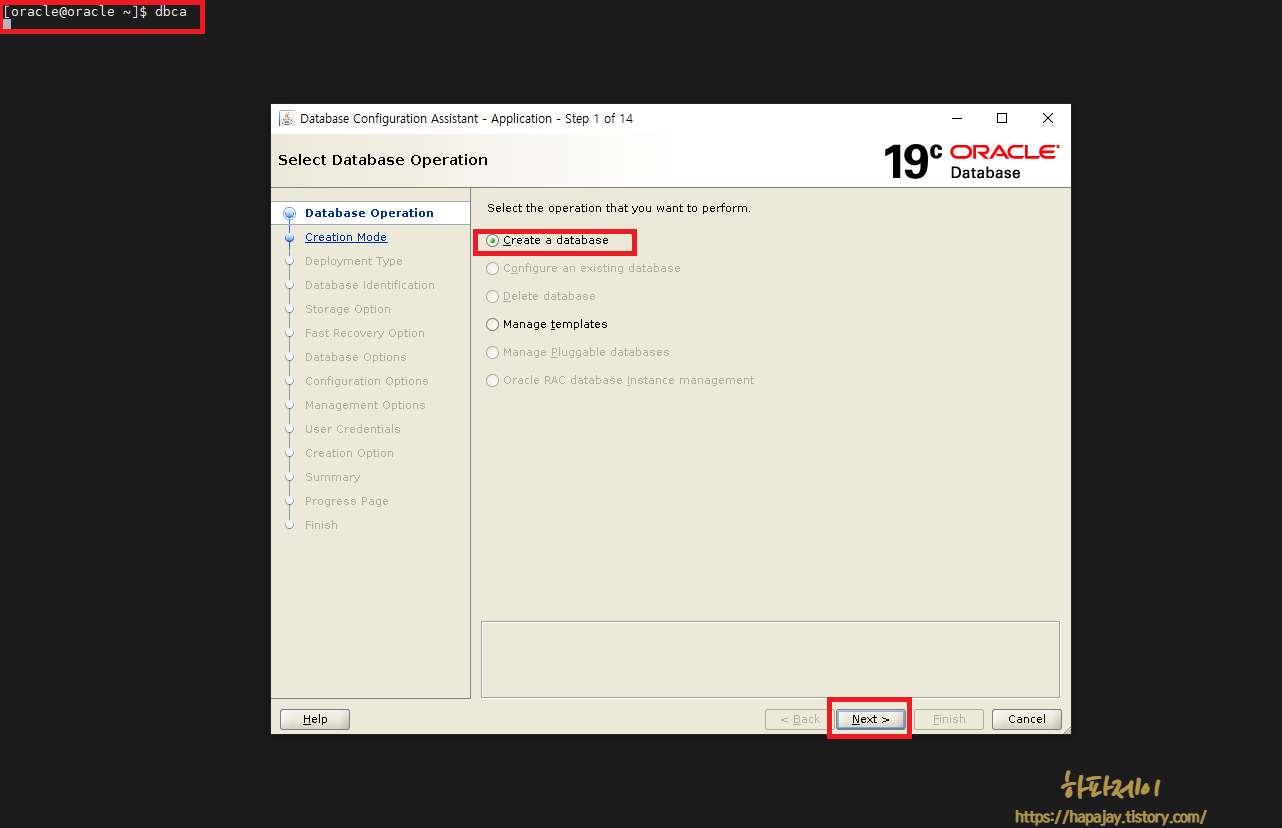Click the Deployment Type step

[x=354, y=261]
